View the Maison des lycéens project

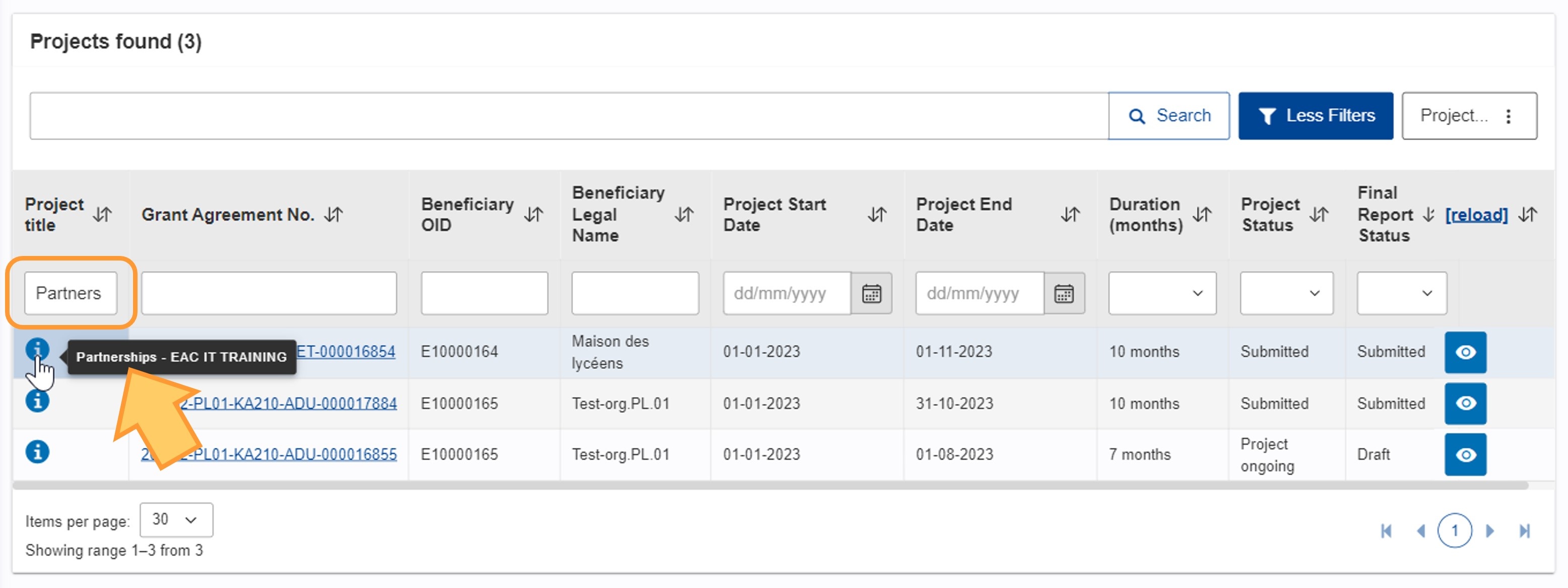pos(1465,352)
